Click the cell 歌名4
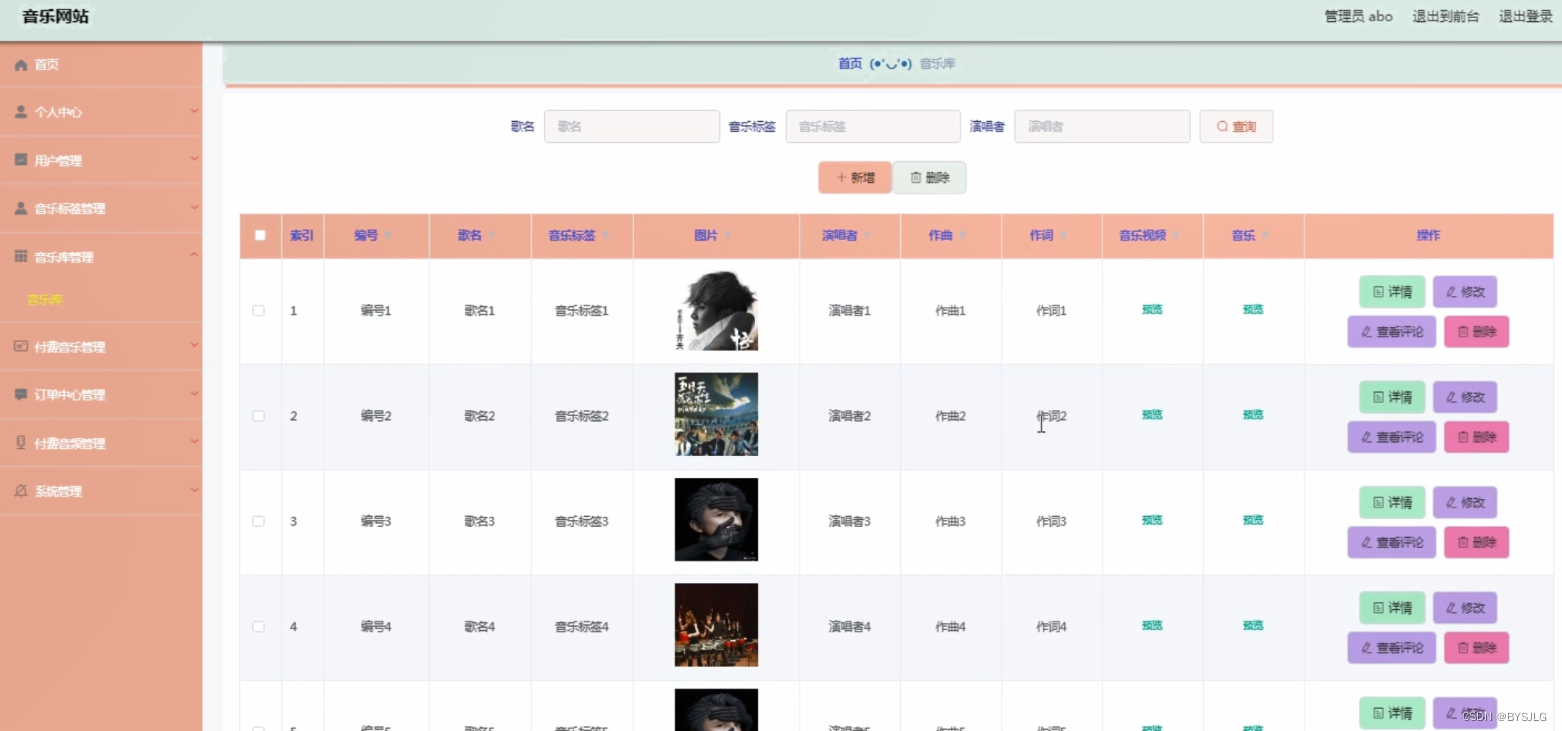This screenshot has width=1562, height=731. click(480, 626)
